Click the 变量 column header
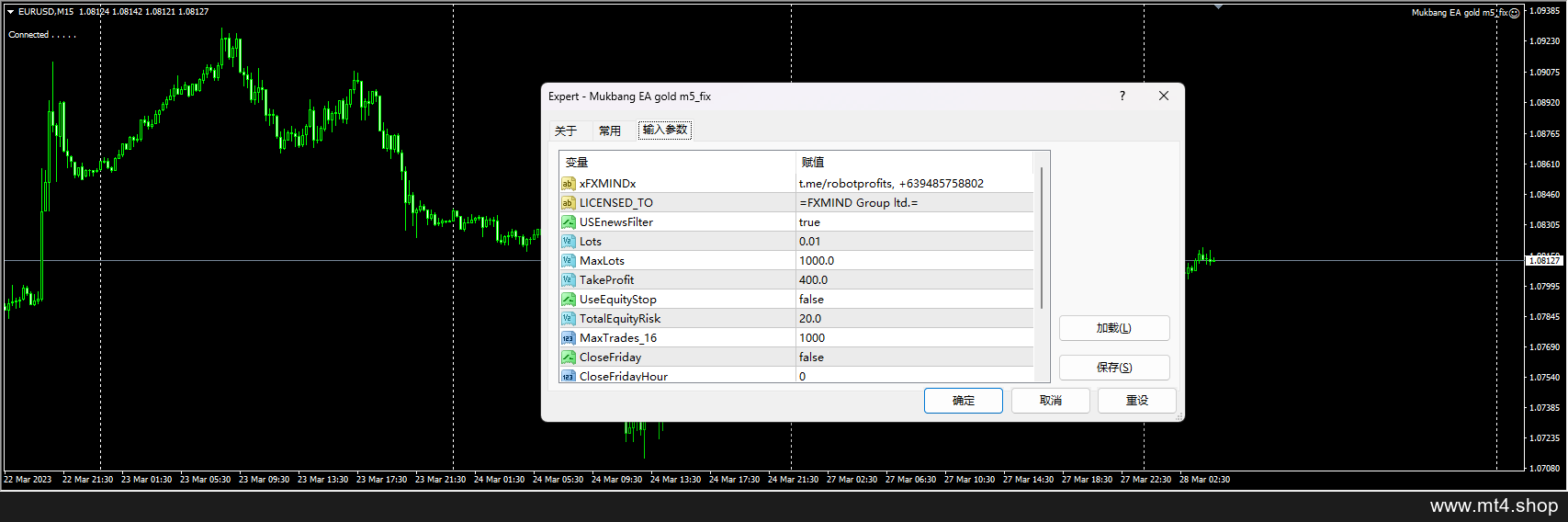The image size is (1568, 522). point(677,163)
